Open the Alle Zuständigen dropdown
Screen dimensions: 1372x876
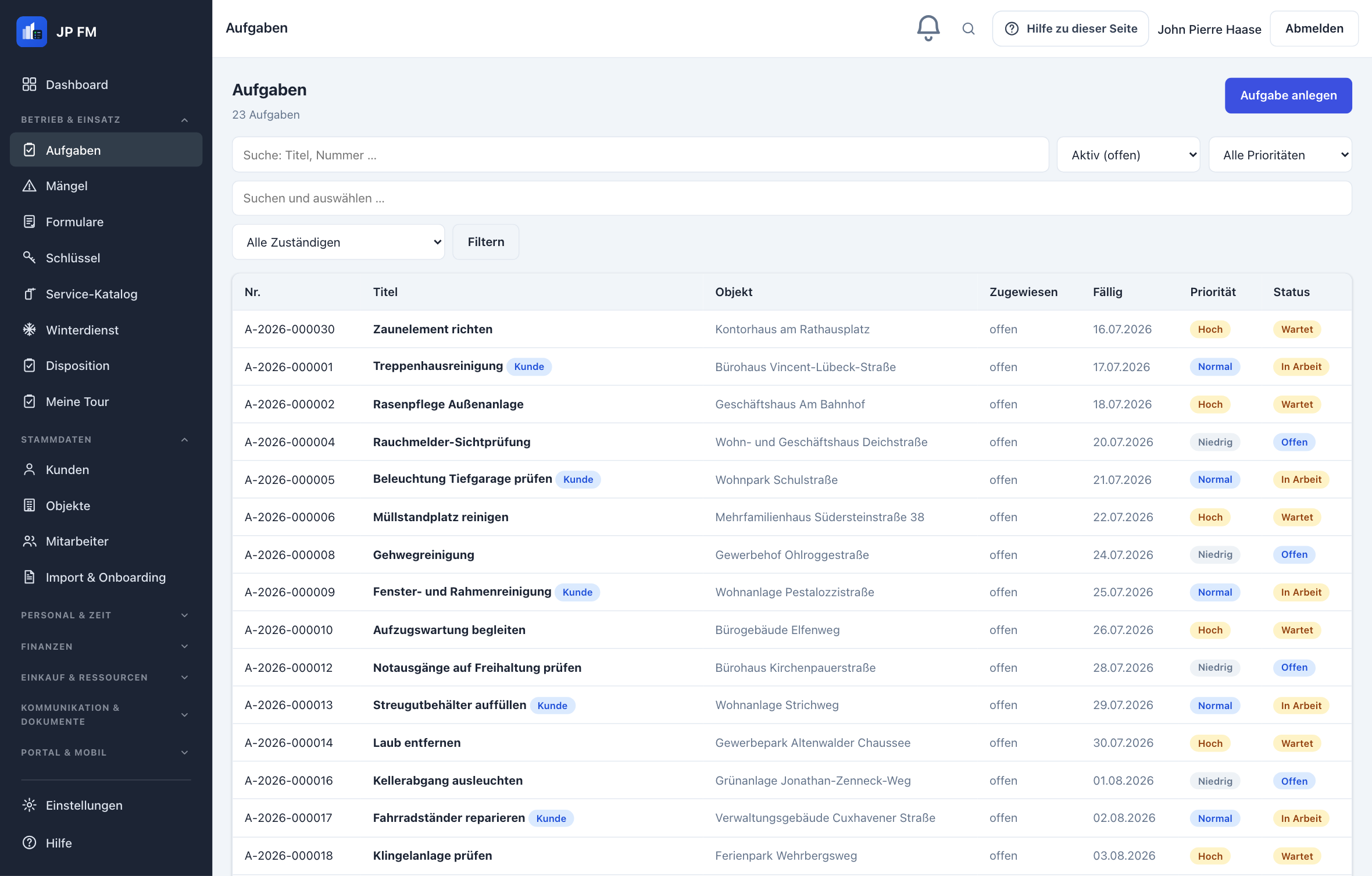(x=338, y=242)
